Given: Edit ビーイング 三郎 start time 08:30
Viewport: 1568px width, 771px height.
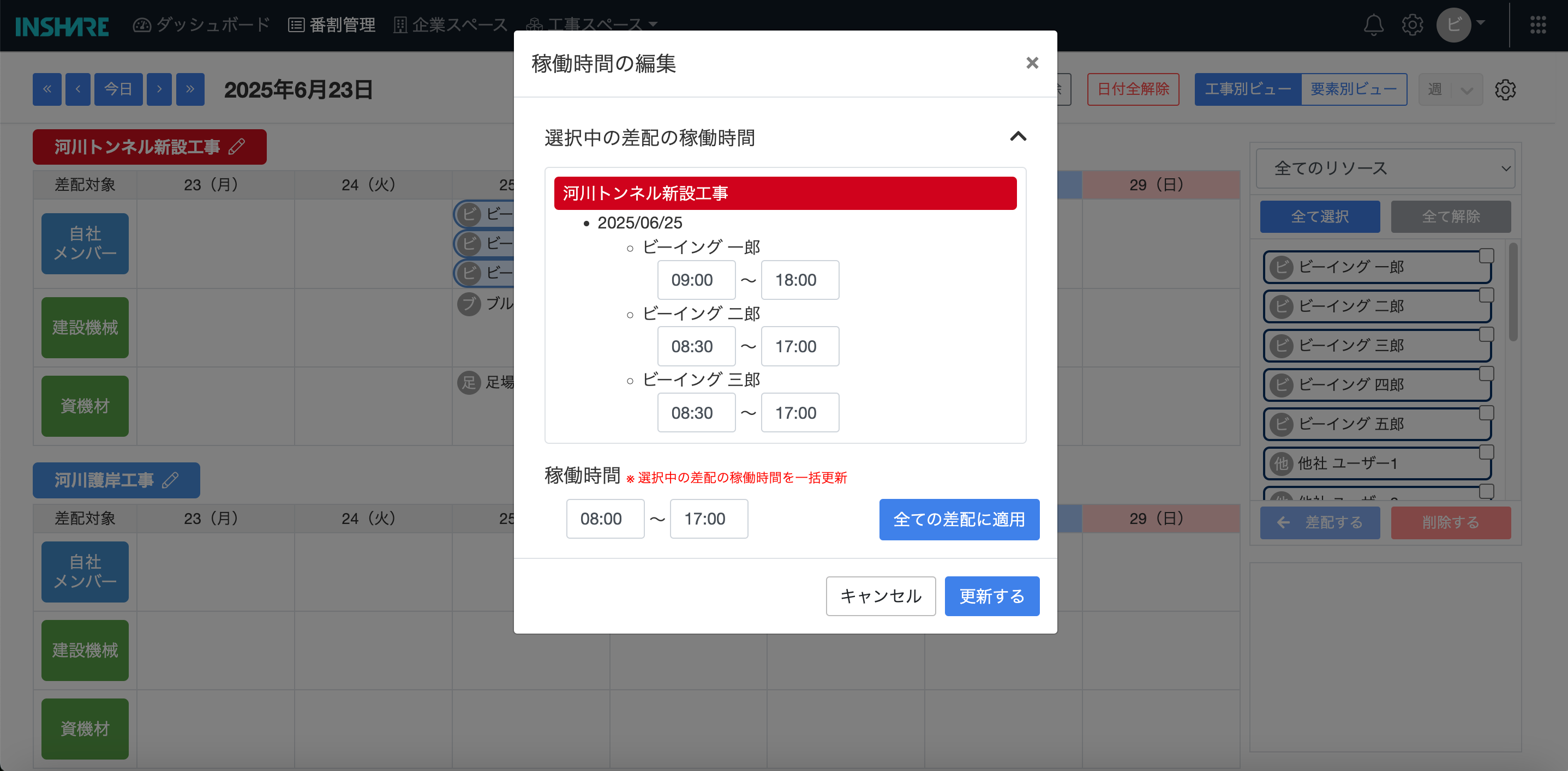Looking at the screenshot, I should point(696,413).
